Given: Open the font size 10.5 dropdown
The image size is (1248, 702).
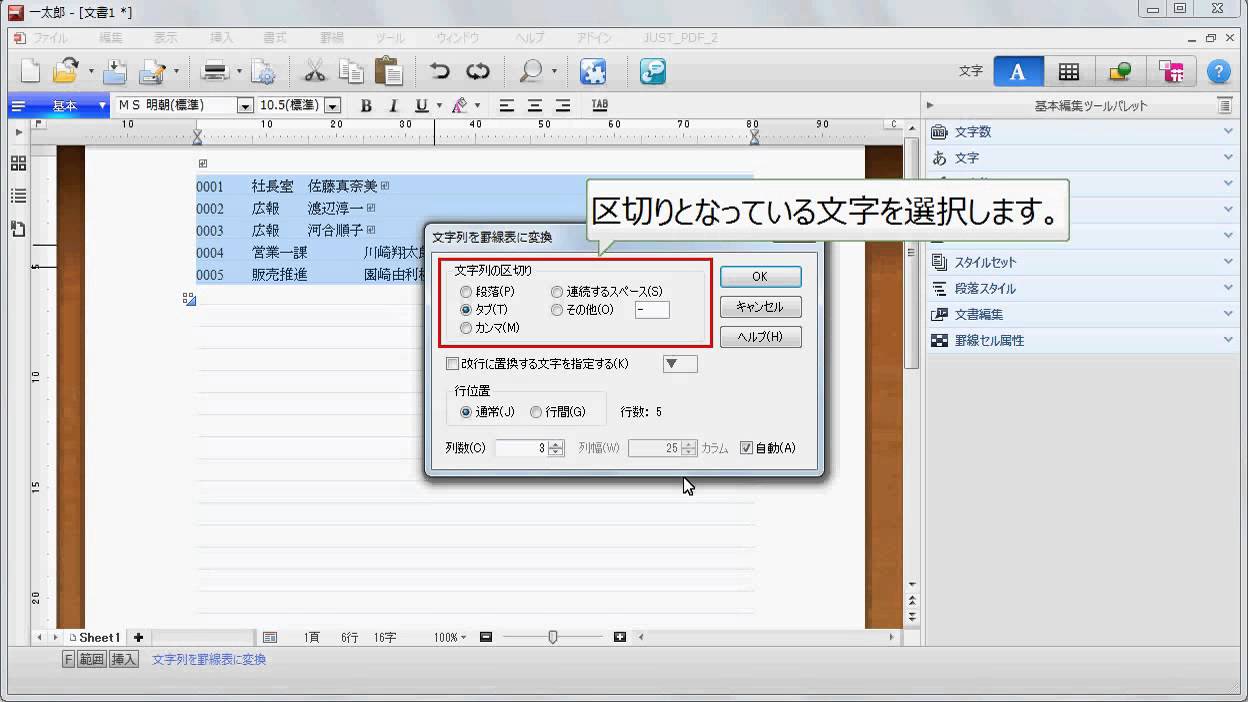Looking at the screenshot, I should coord(333,105).
